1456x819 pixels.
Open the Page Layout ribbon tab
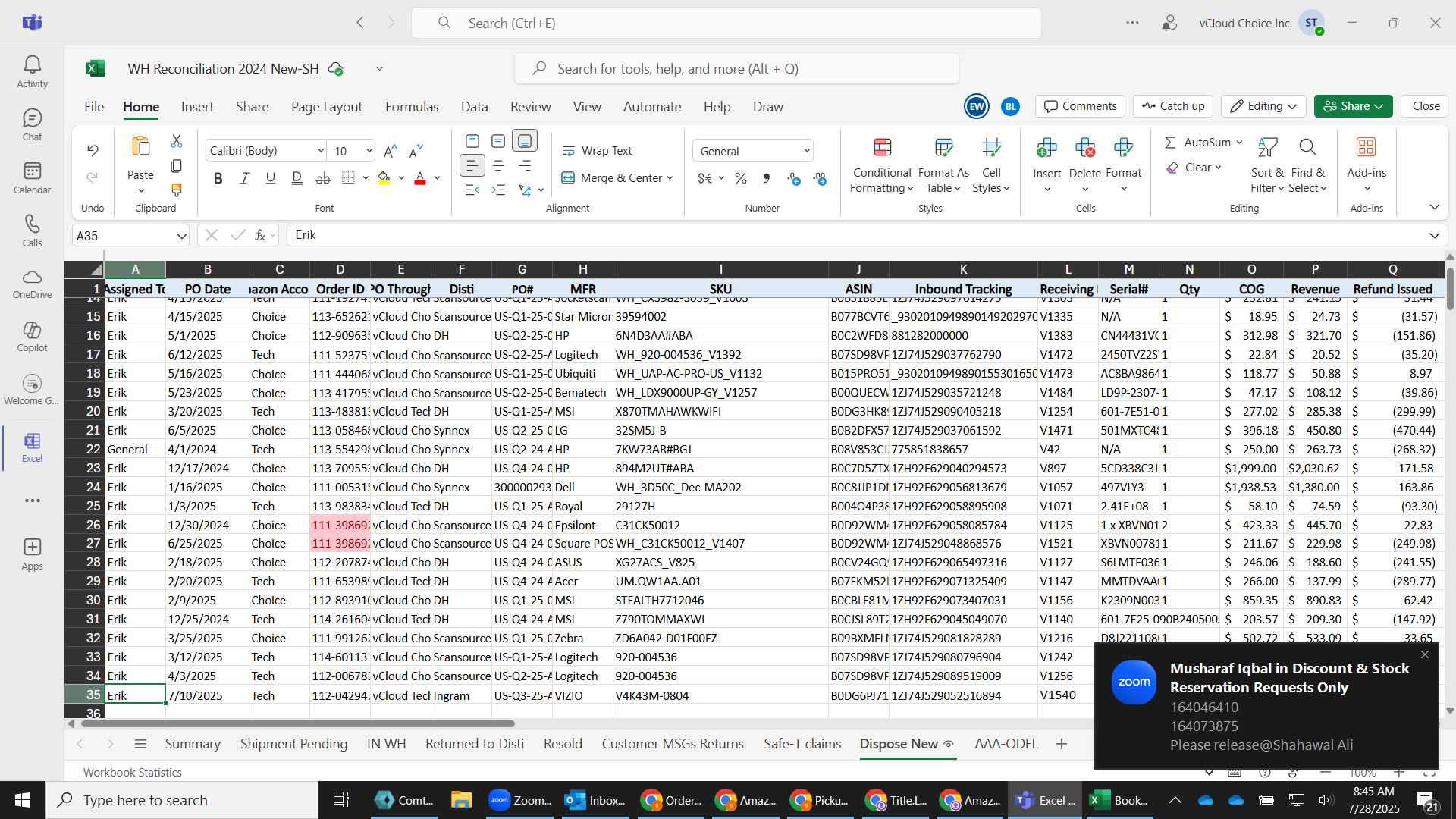(327, 107)
